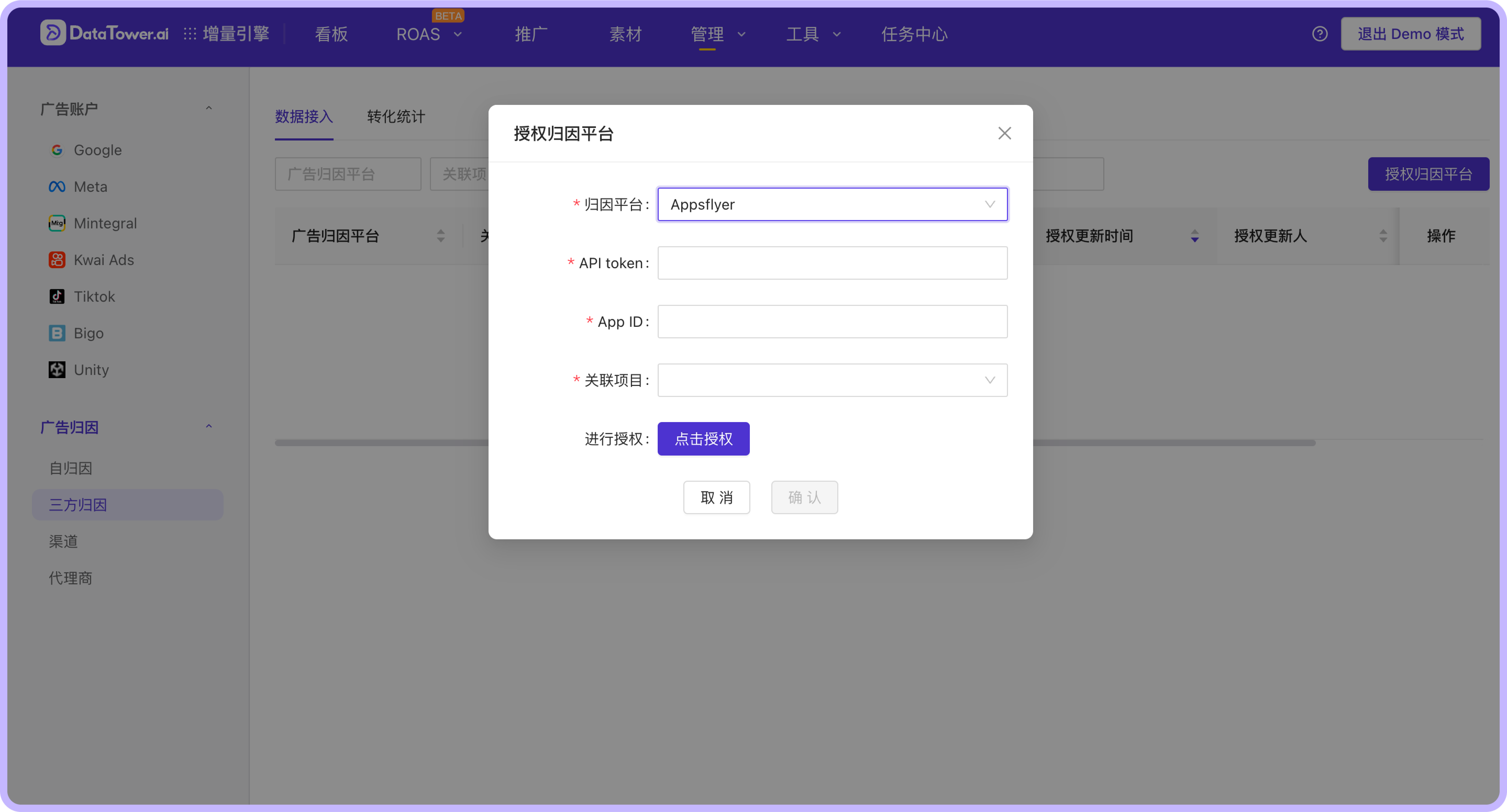This screenshot has height=812, width=1507.
Task: Click the DataTower.ai logo
Action: [104, 33]
